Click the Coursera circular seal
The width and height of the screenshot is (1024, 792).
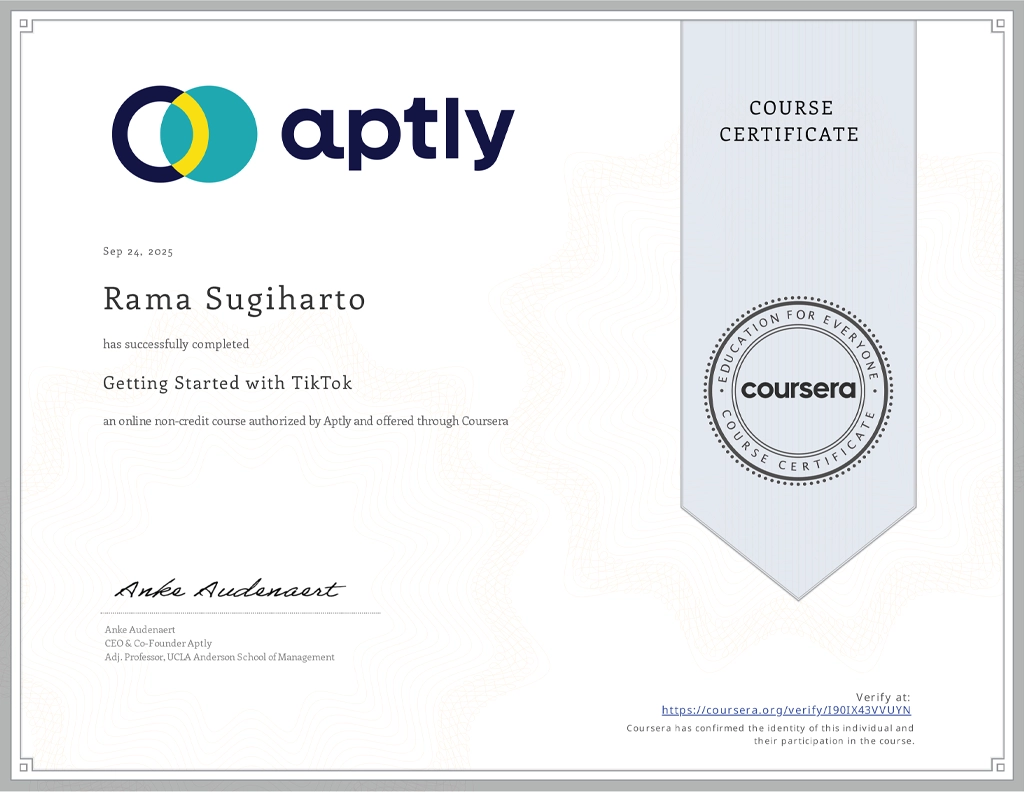798,389
